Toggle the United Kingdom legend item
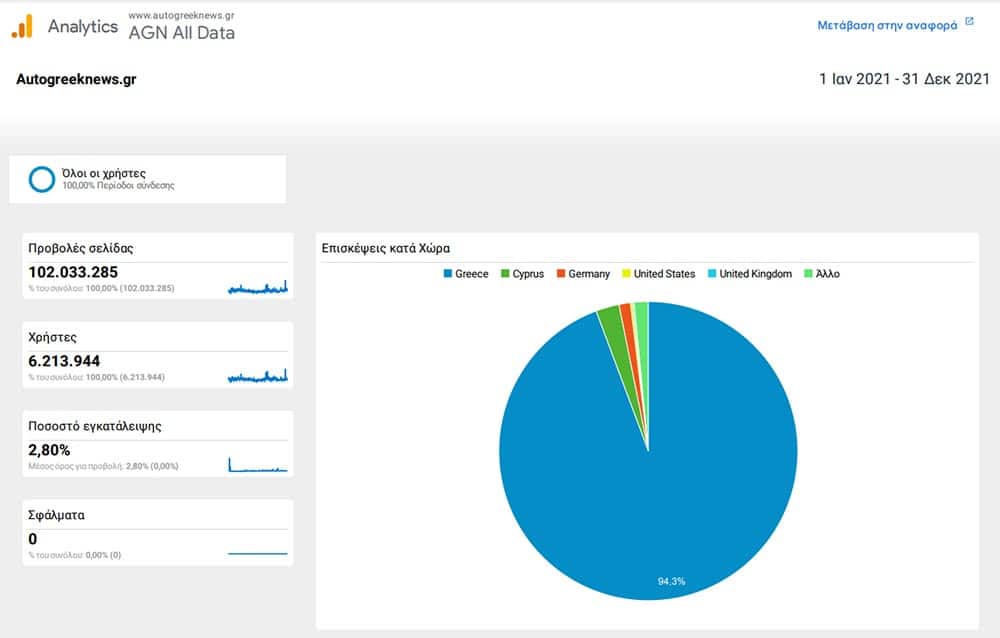Screen dimensions: 1000x638 (x=749, y=274)
